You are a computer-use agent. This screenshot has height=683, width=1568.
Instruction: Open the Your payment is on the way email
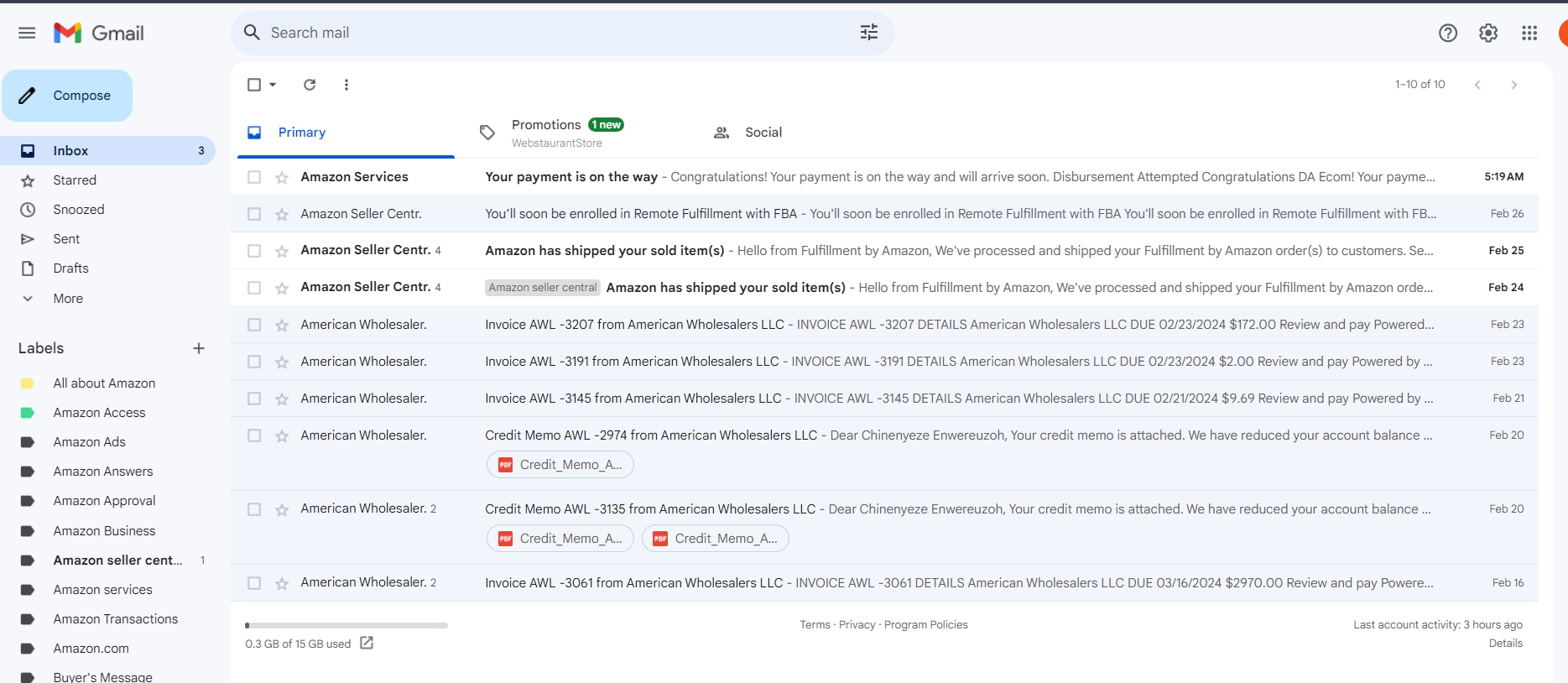(884, 177)
